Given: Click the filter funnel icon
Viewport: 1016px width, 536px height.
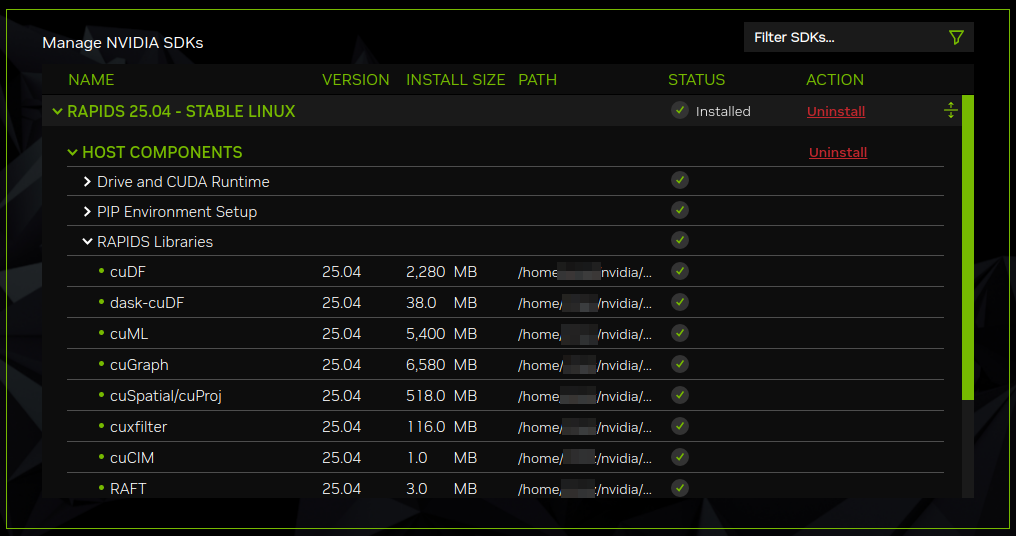Looking at the screenshot, I should tap(955, 38).
